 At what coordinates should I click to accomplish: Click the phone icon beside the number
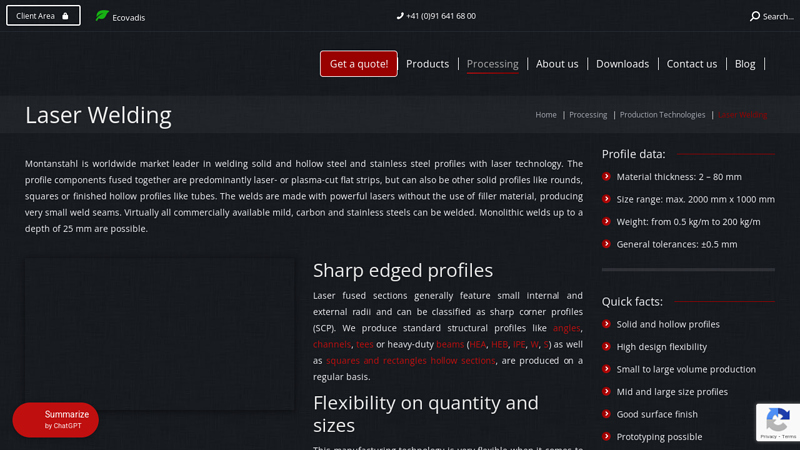pos(400,16)
